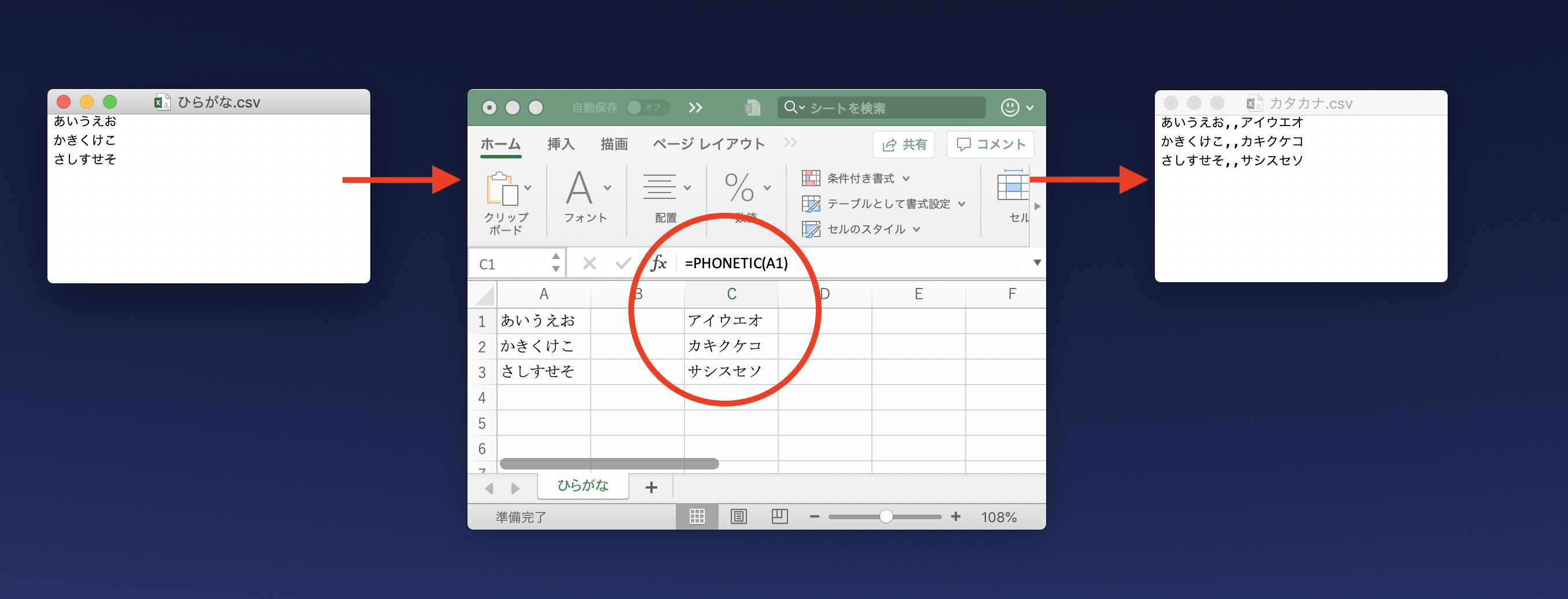Click the 共有 (Share) button
This screenshot has height=599, width=1568.
[x=904, y=145]
